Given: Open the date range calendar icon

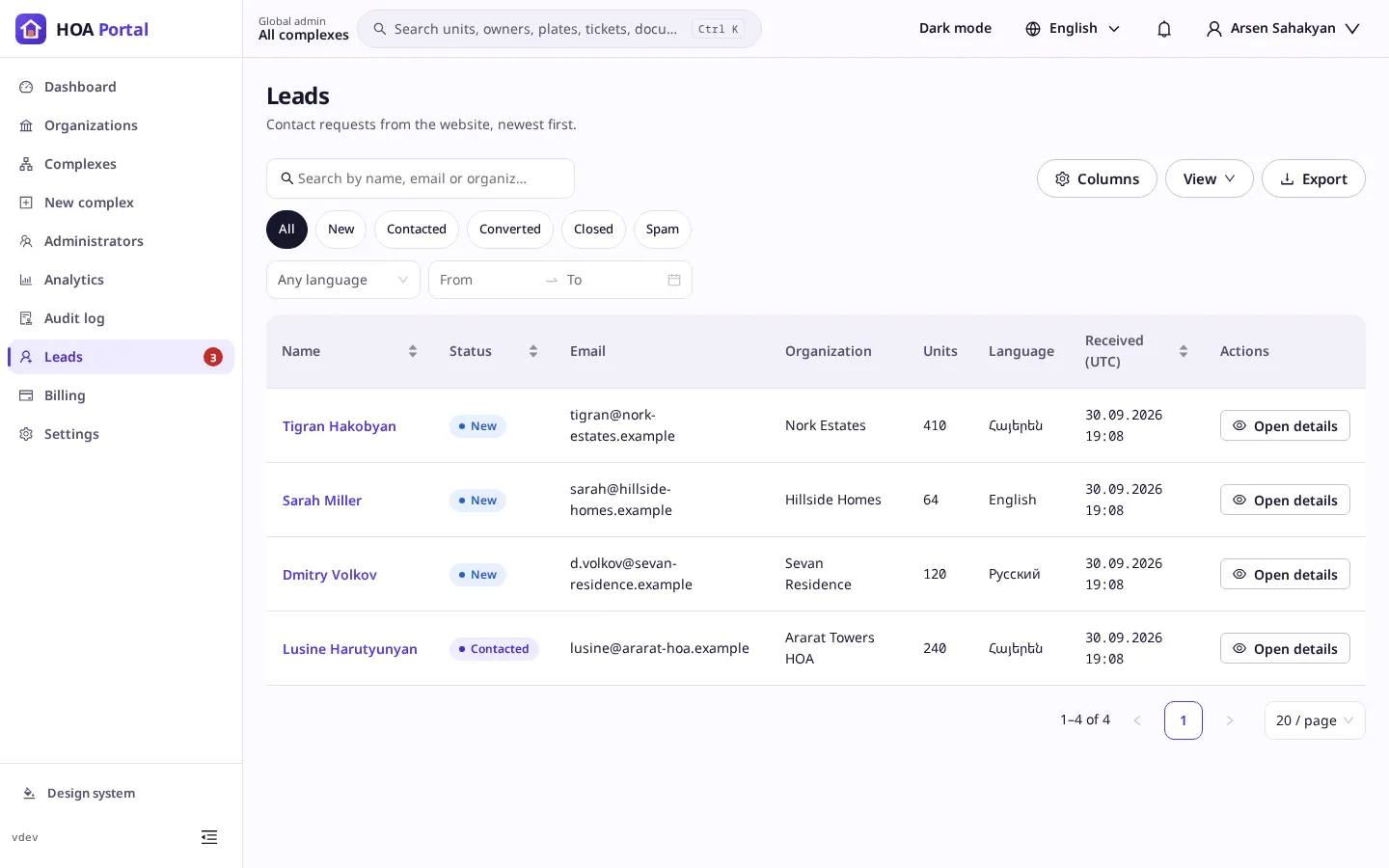Looking at the screenshot, I should pos(674,280).
